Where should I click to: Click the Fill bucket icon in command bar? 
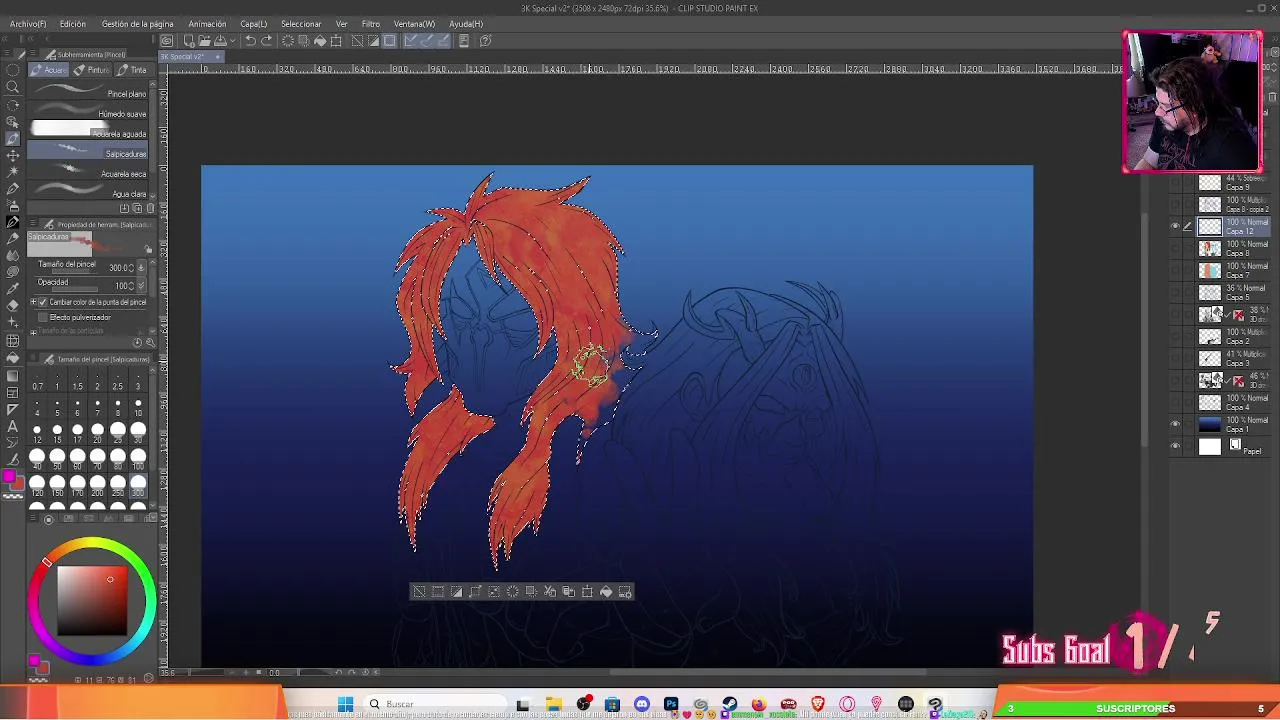(320, 41)
